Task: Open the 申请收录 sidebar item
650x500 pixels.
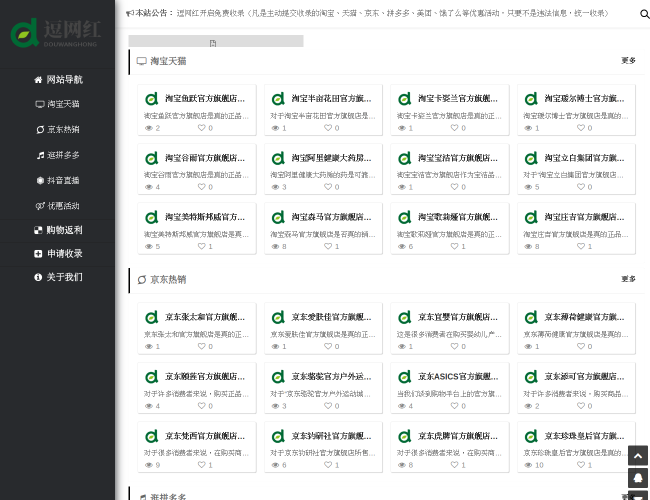Action: (x=57, y=254)
